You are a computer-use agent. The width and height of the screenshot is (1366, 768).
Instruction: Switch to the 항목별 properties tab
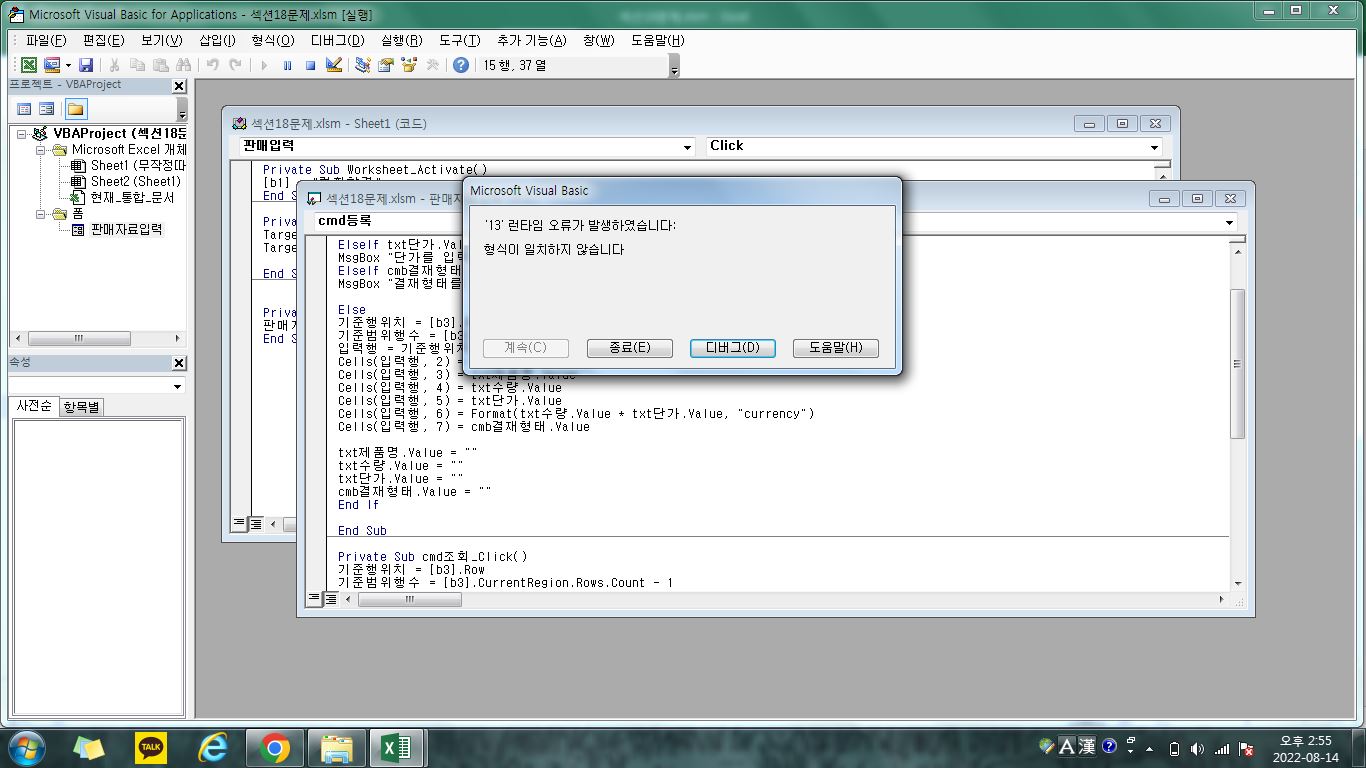(82, 407)
